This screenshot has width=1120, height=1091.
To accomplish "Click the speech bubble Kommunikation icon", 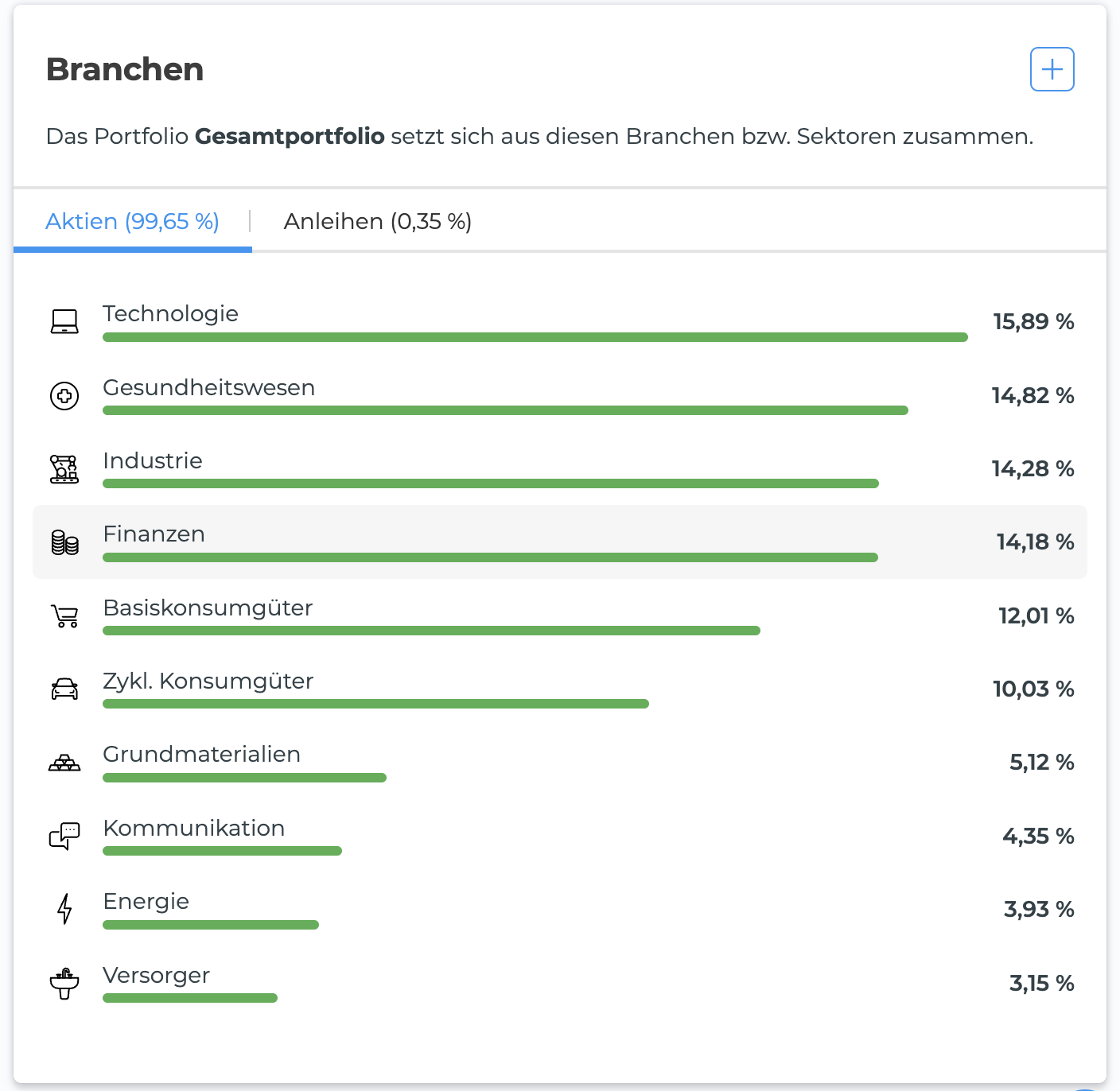I will 64,837.
